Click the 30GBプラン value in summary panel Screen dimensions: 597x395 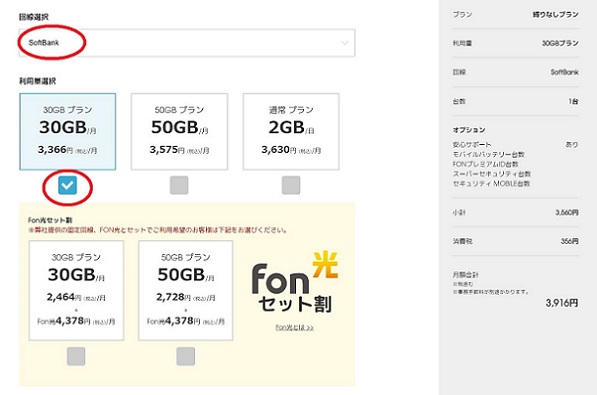[x=560, y=43]
